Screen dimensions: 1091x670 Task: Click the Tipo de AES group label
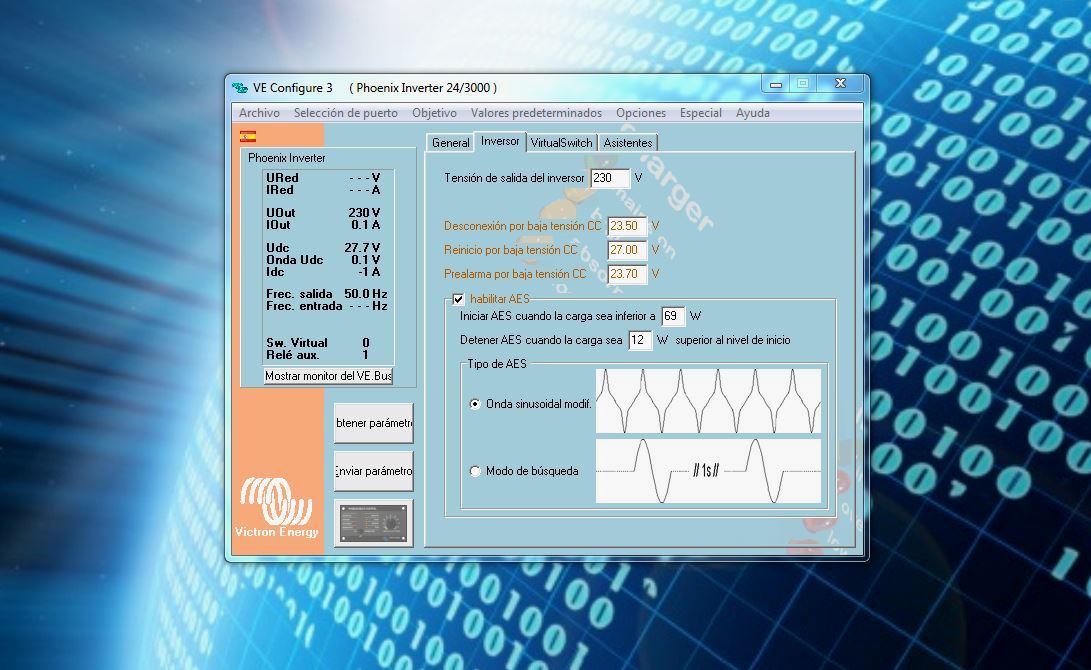point(497,364)
